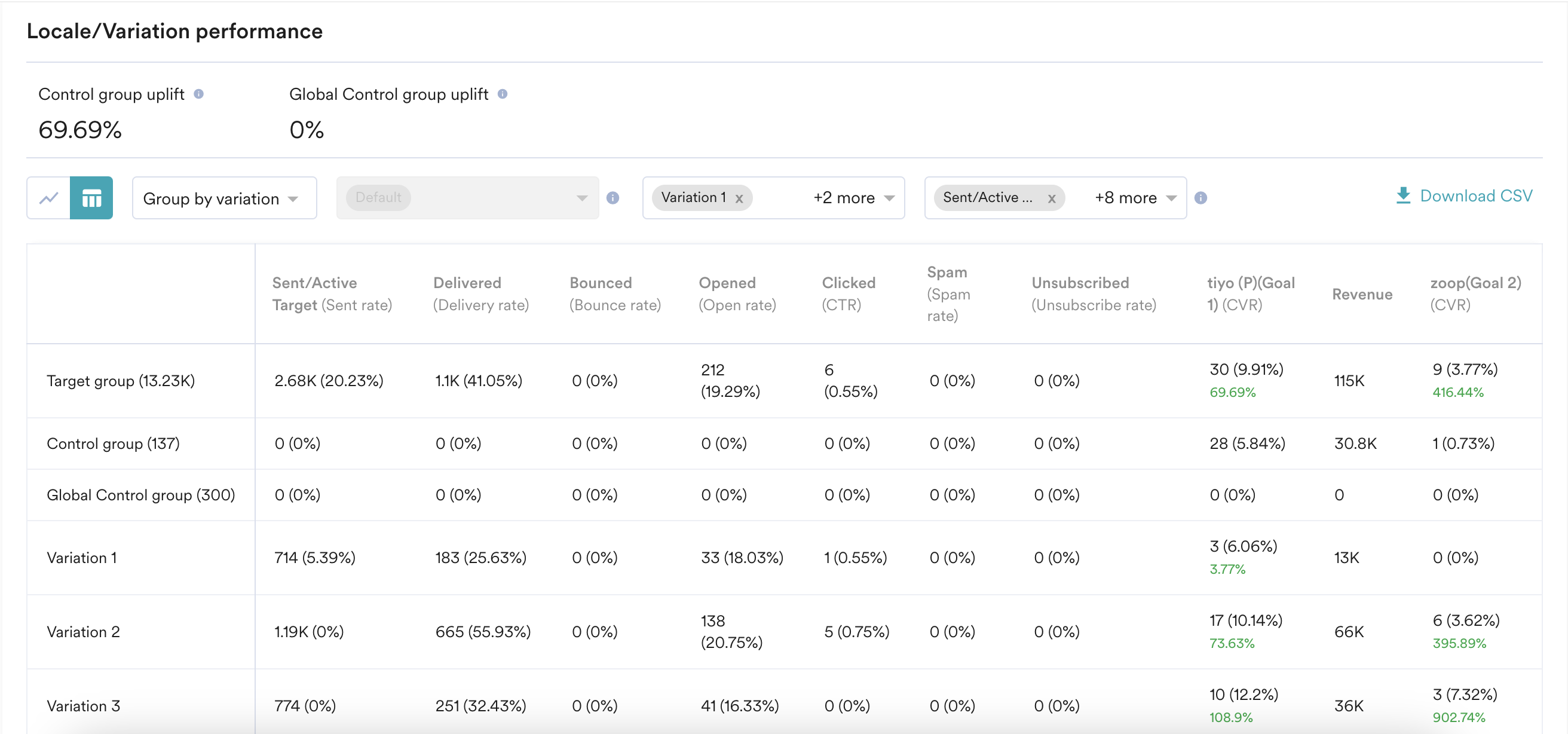
Task: Click Download CSV link
Action: [1475, 196]
